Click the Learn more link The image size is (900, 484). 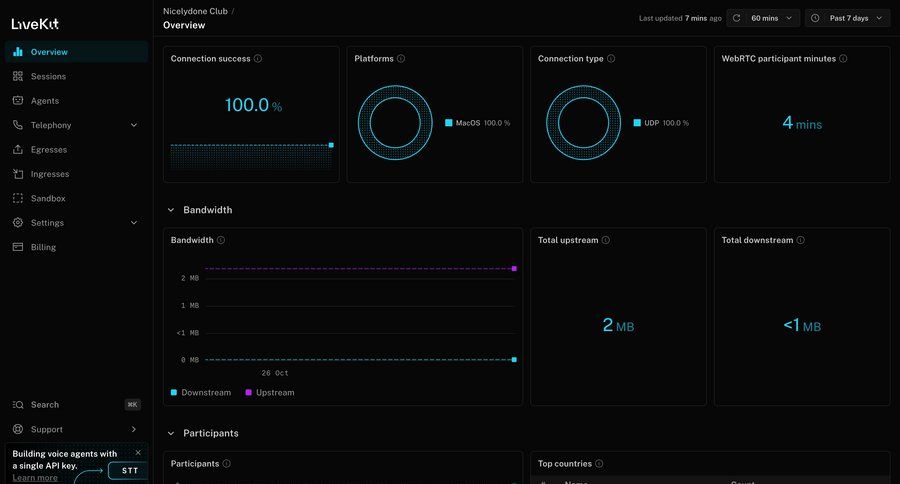[x=35, y=478]
